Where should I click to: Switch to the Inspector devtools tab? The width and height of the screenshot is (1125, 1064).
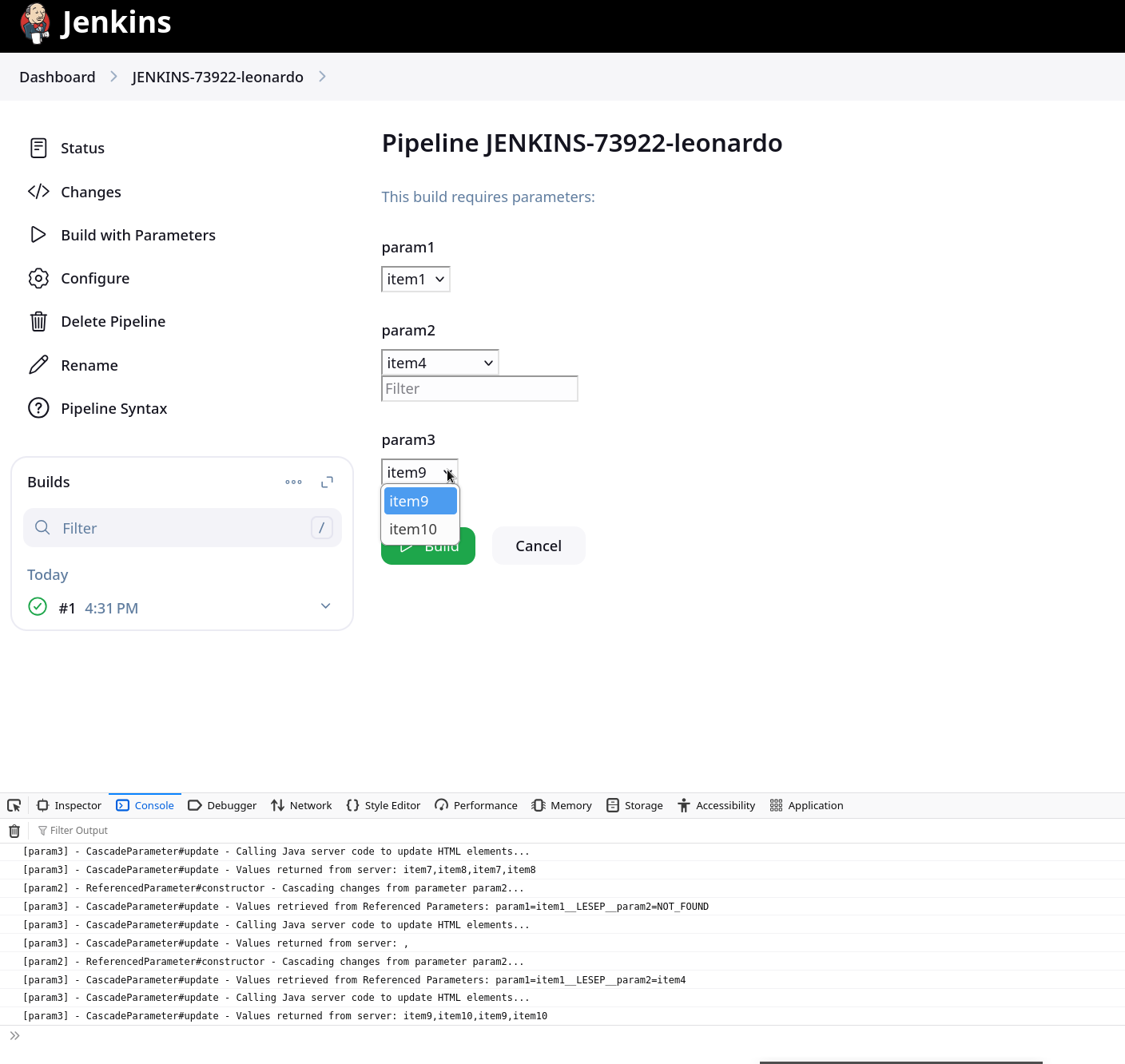(70, 805)
